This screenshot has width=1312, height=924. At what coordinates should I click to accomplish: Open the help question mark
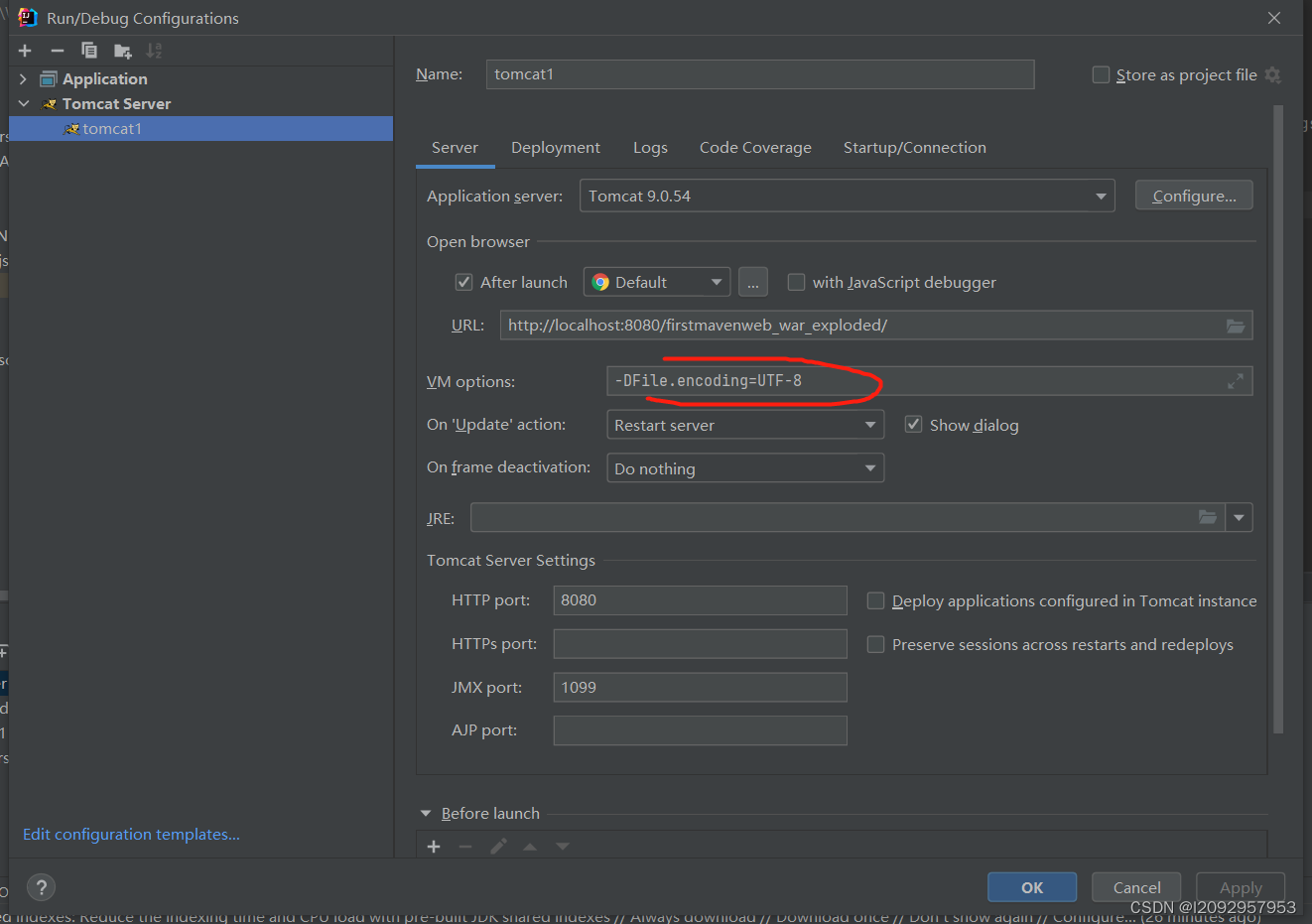[x=41, y=887]
